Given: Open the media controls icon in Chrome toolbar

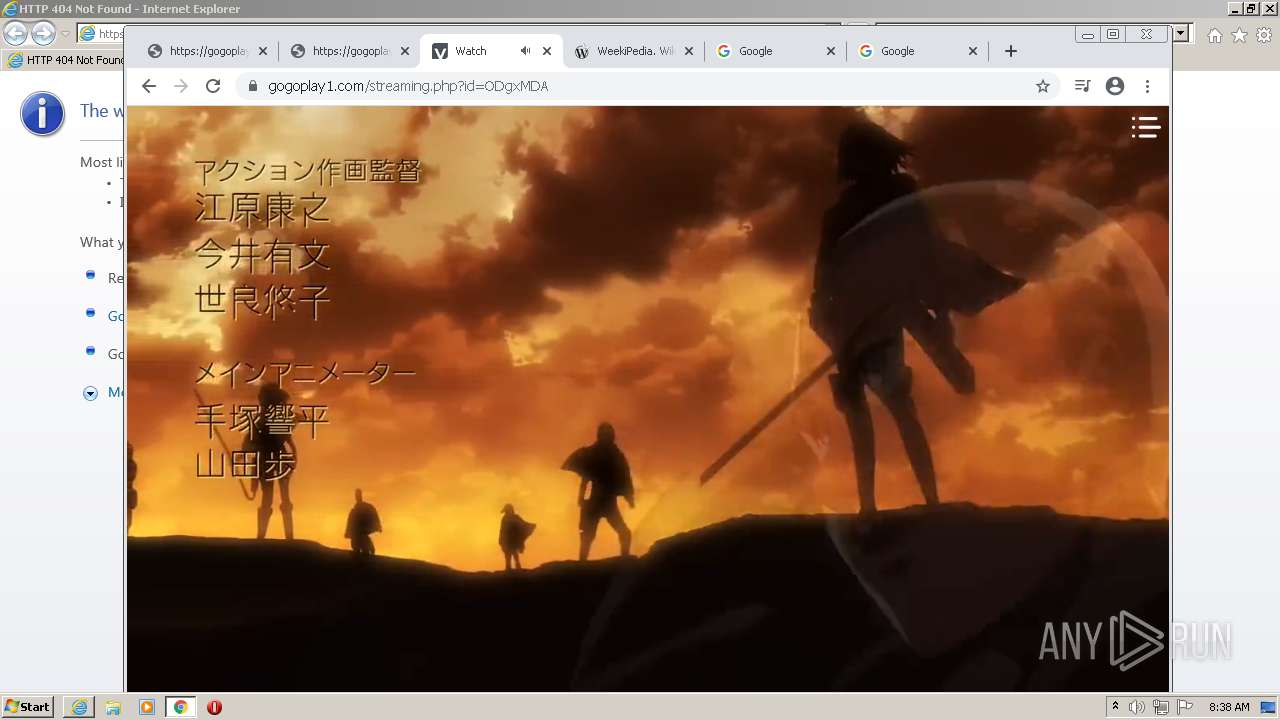Looking at the screenshot, I should 1082,86.
